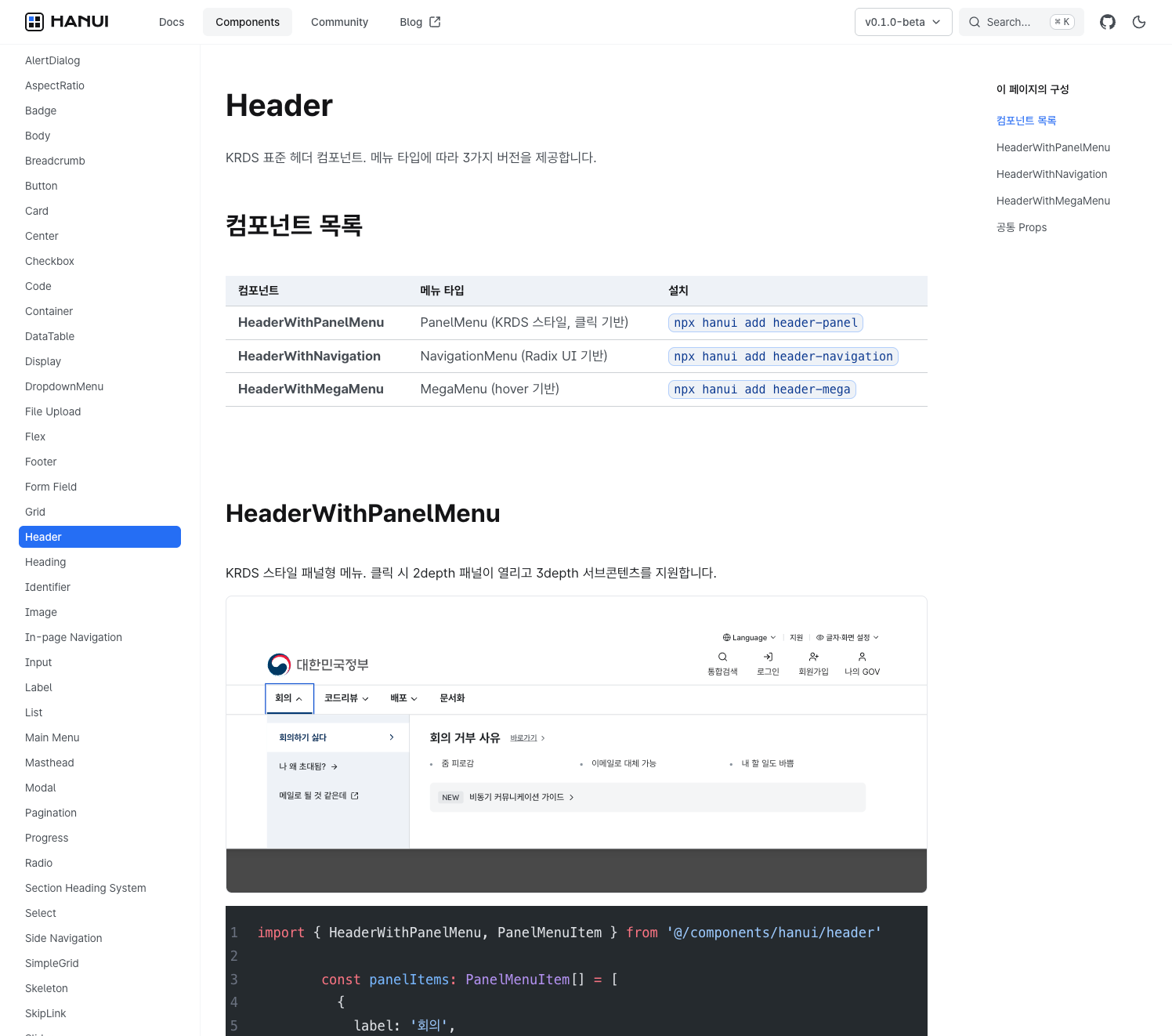Screen dimensions: 1172x1036
Task: Select DropdownMenu in the sidebar
Action: [x=64, y=386]
